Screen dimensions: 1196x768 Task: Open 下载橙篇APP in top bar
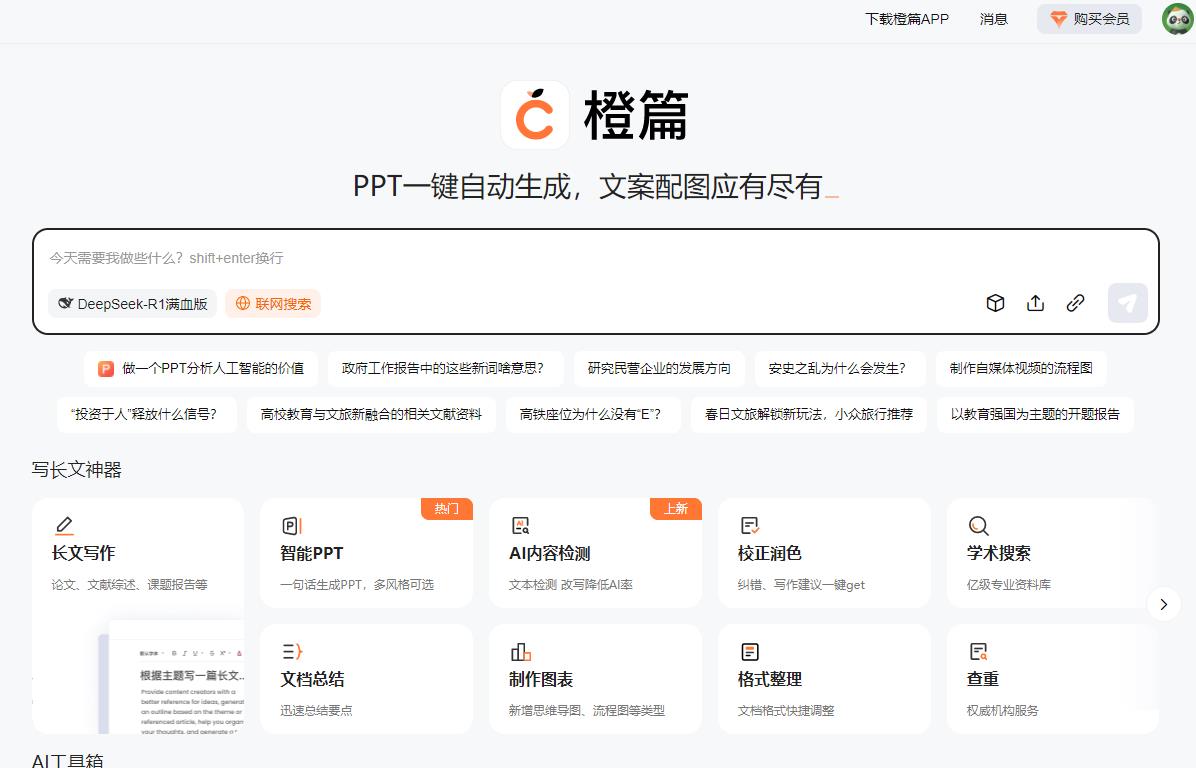(x=907, y=19)
